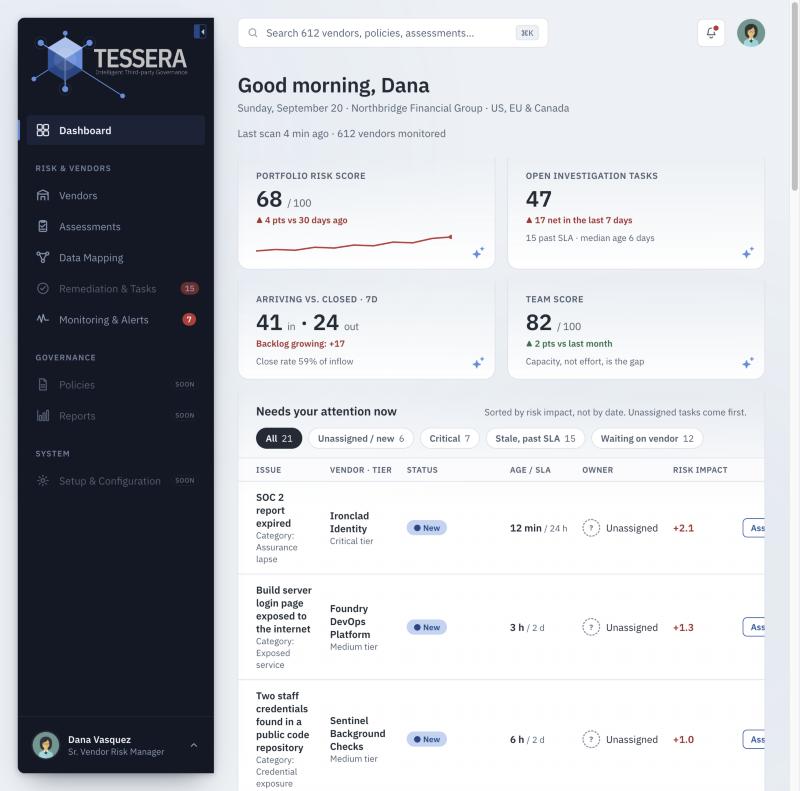Click unassigned owner icon in SOC 2 row
The width and height of the screenshot is (800, 791).
point(591,528)
